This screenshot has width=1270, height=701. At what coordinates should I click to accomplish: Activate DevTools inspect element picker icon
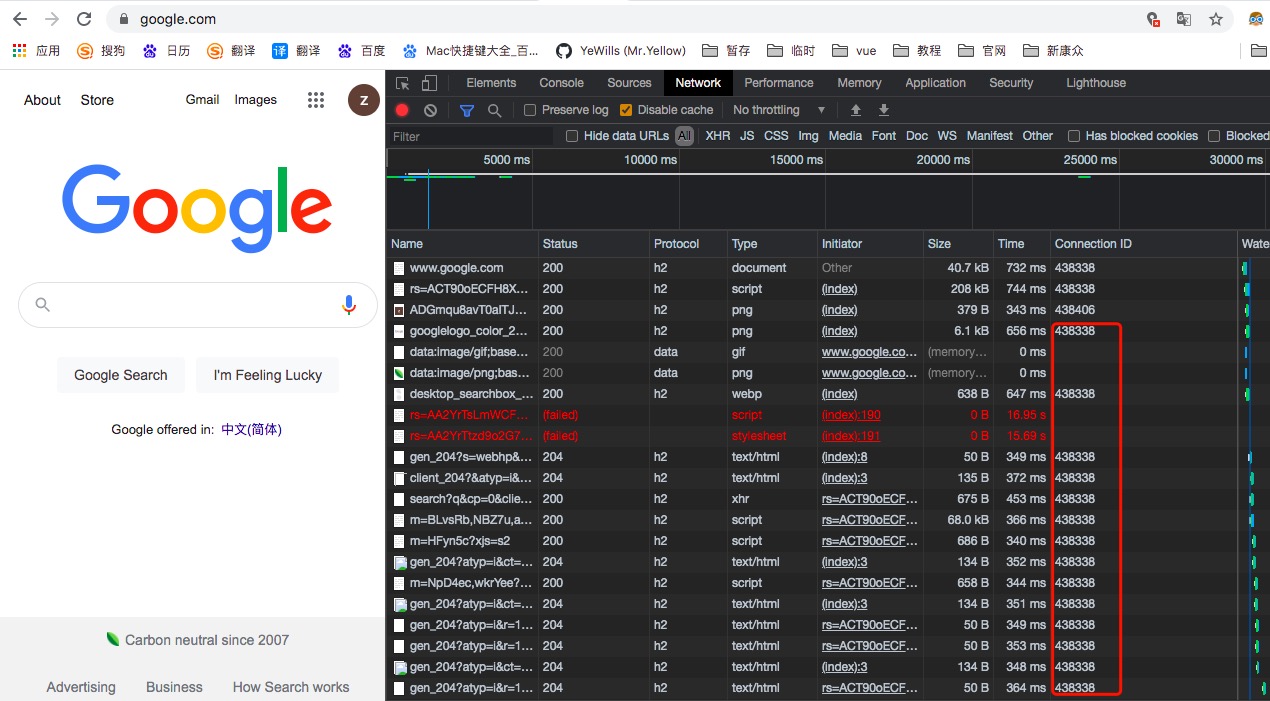(402, 83)
